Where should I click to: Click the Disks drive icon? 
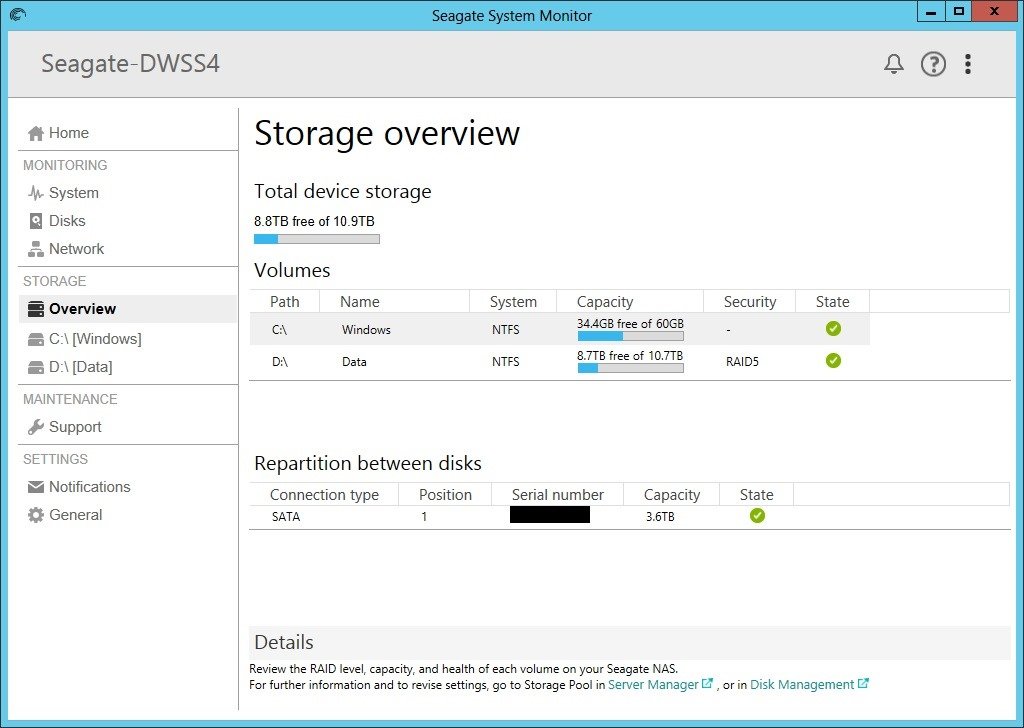36,221
